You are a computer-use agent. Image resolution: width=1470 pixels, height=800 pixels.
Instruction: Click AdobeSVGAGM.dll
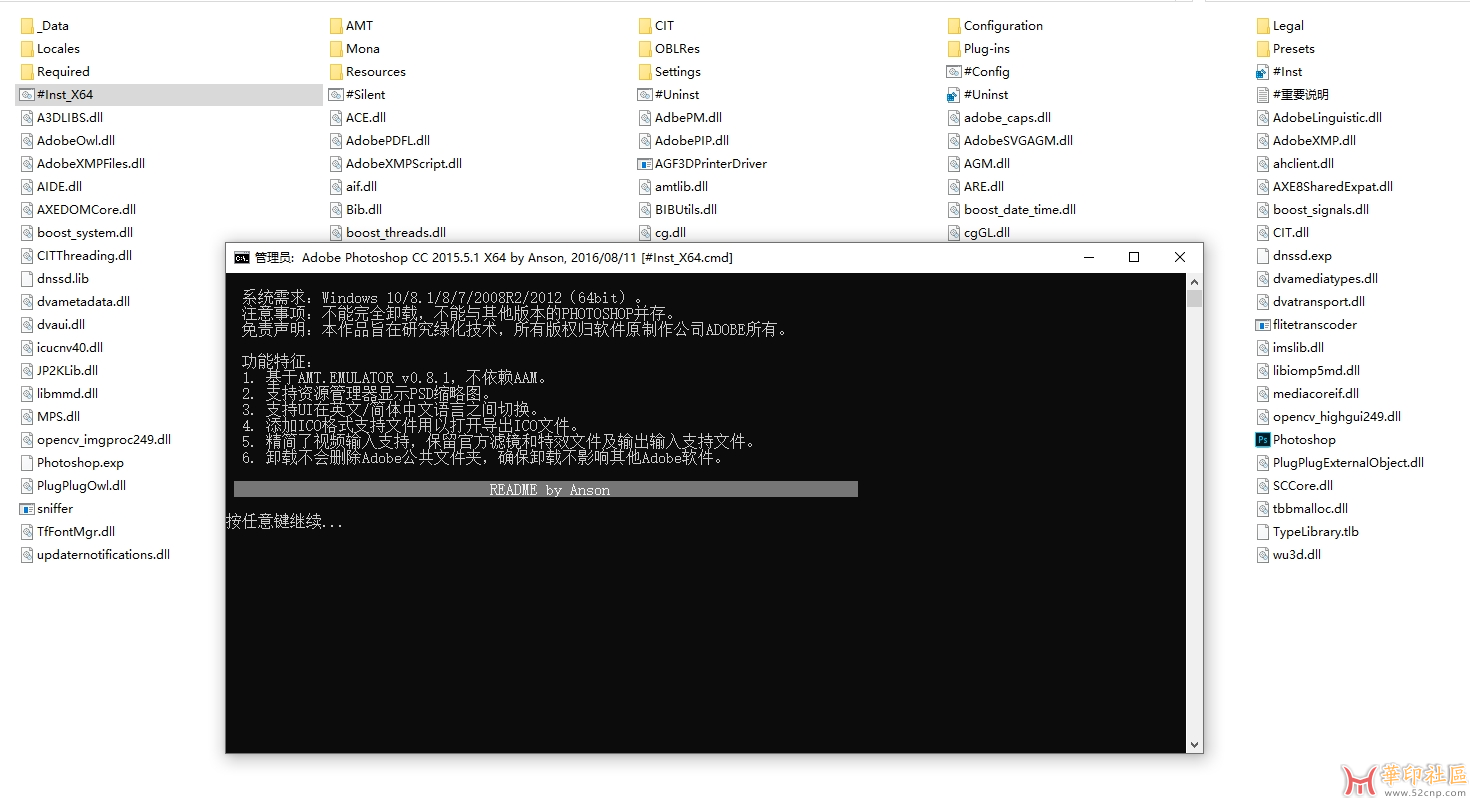(1009, 141)
